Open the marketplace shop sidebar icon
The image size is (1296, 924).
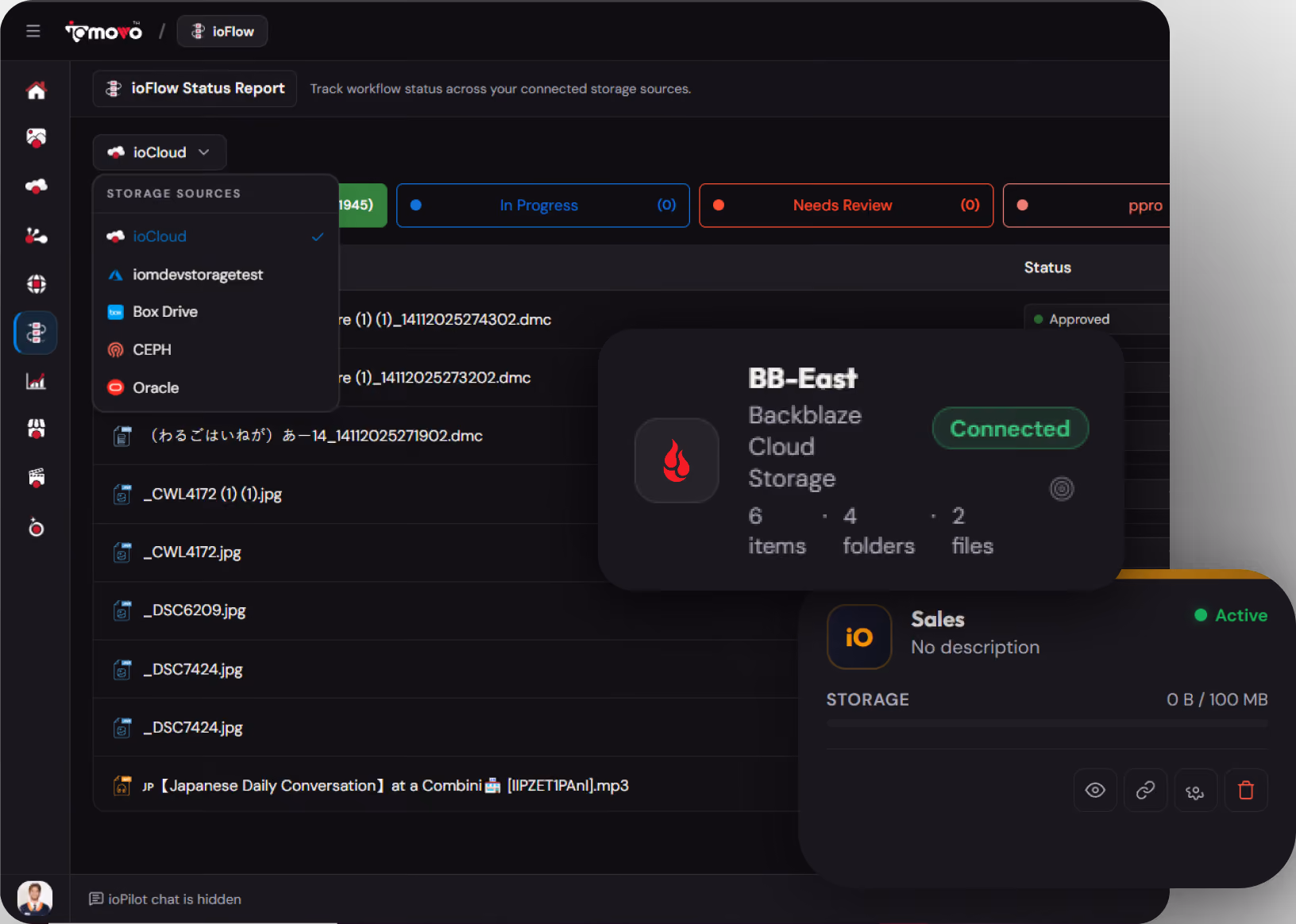pos(36,429)
